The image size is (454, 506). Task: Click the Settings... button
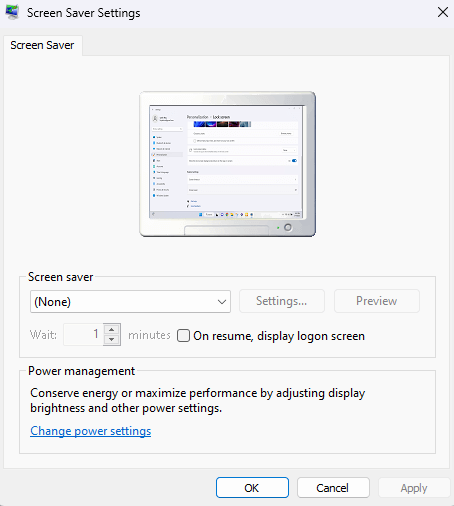[x=282, y=301]
